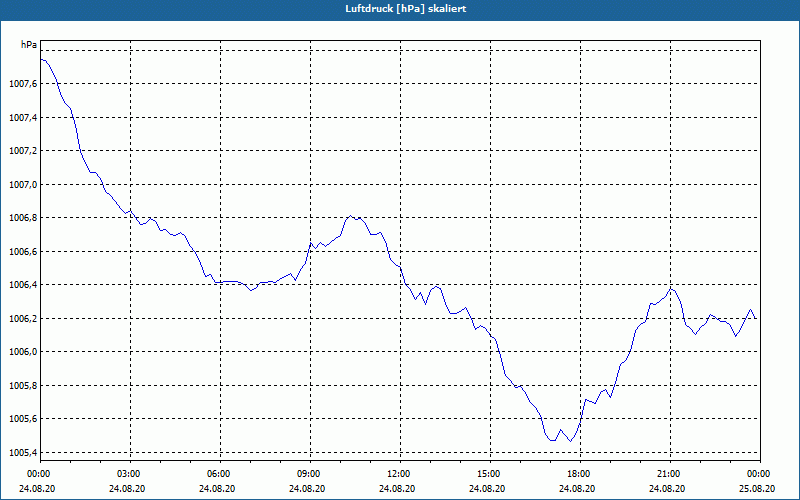Select the 1006,4 y-axis label
The width and height of the screenshot is (800, 500).
(x=23, y=285)
